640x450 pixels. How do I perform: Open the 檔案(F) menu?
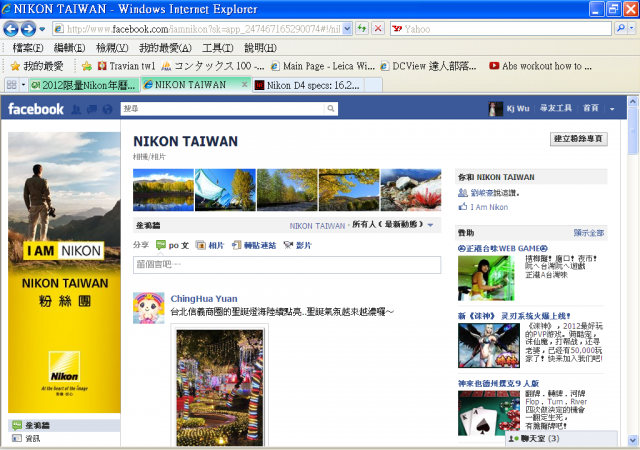[28, 48]
